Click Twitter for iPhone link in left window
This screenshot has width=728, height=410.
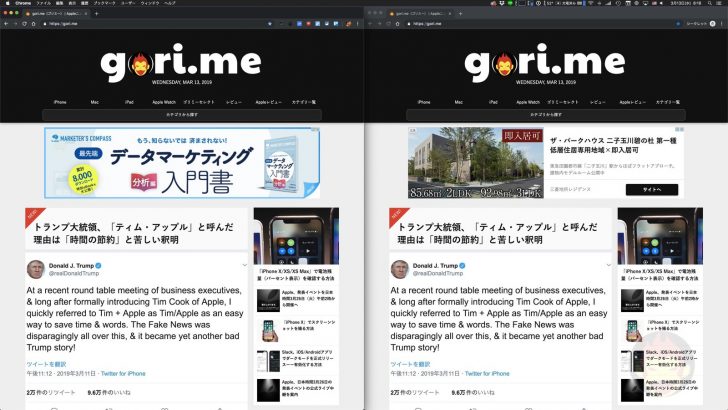click(x=123, y=373)
